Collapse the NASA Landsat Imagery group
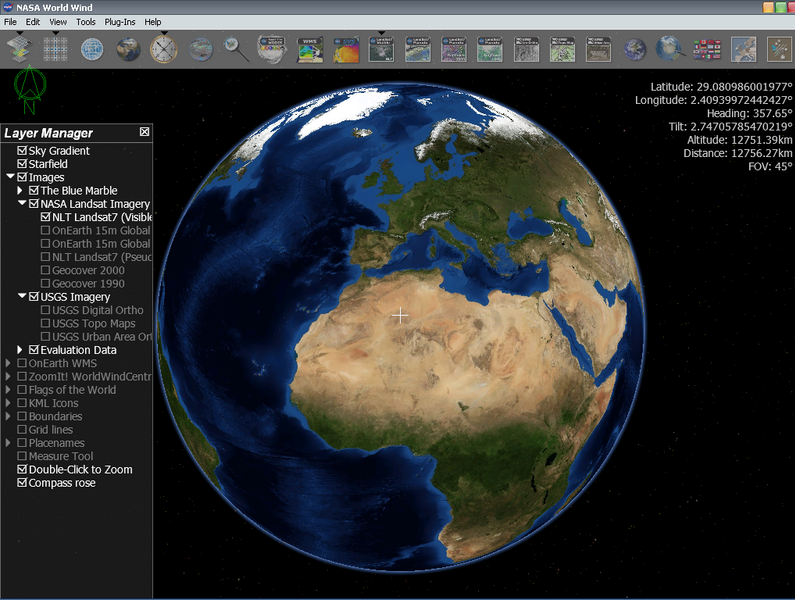Image resolution: width=795 pixels, height=600 pixels. (22, 203)
